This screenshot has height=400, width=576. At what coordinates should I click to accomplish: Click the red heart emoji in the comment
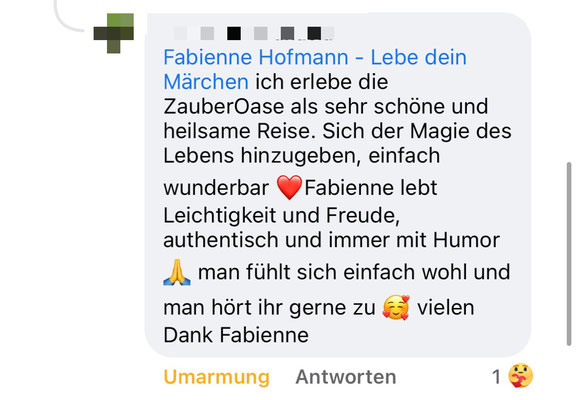click(x=289, y=187)
